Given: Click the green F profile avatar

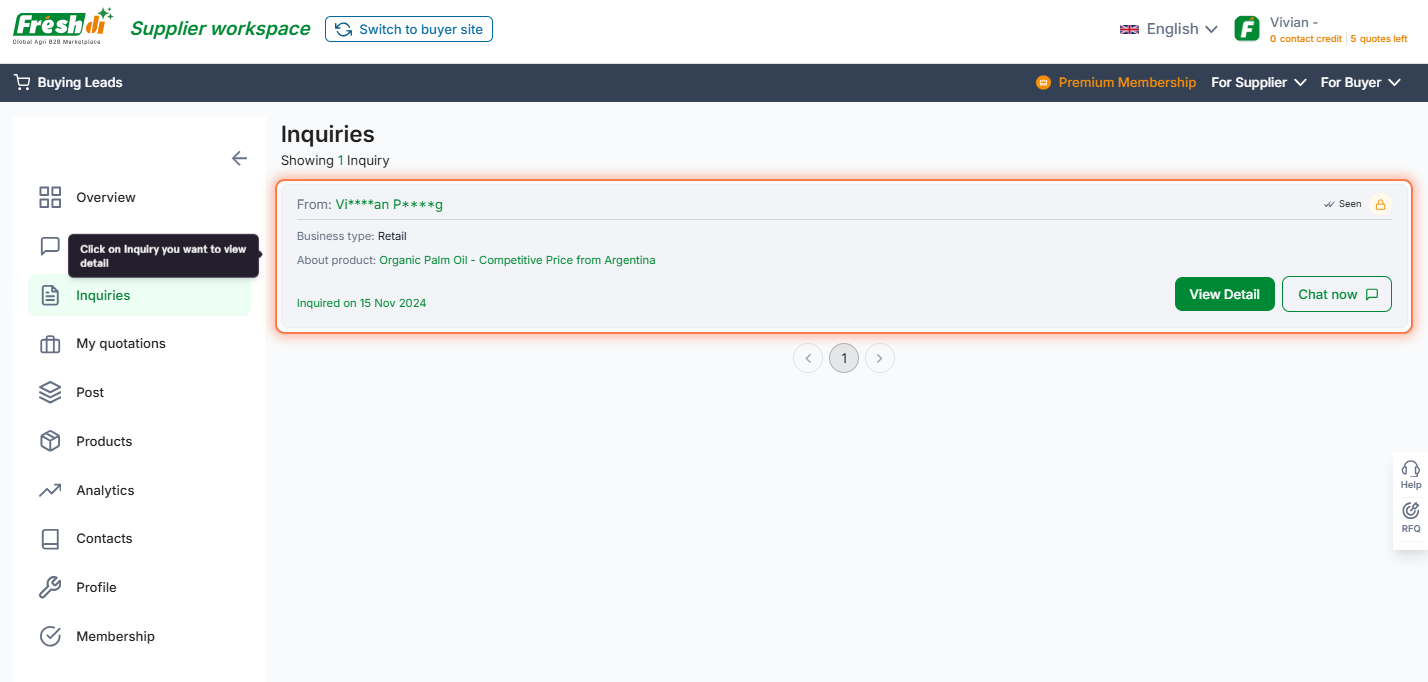Looking at the screenshot, I should tap(1247, 29).
